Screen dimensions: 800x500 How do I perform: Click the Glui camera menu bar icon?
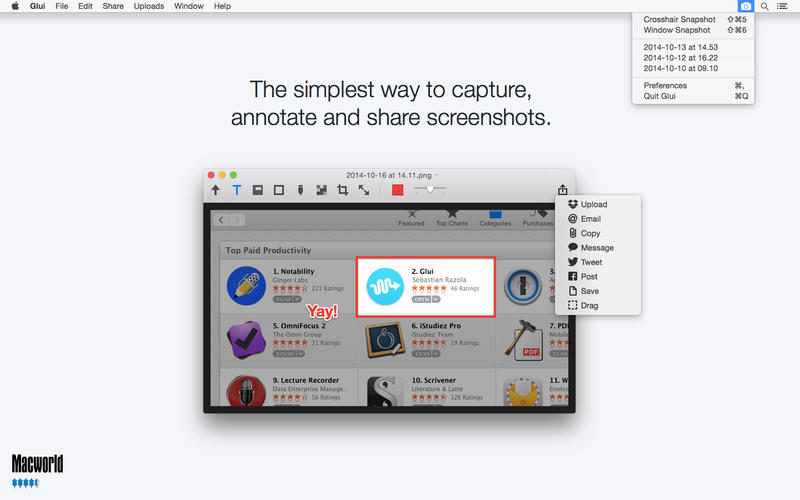point(745,6)
